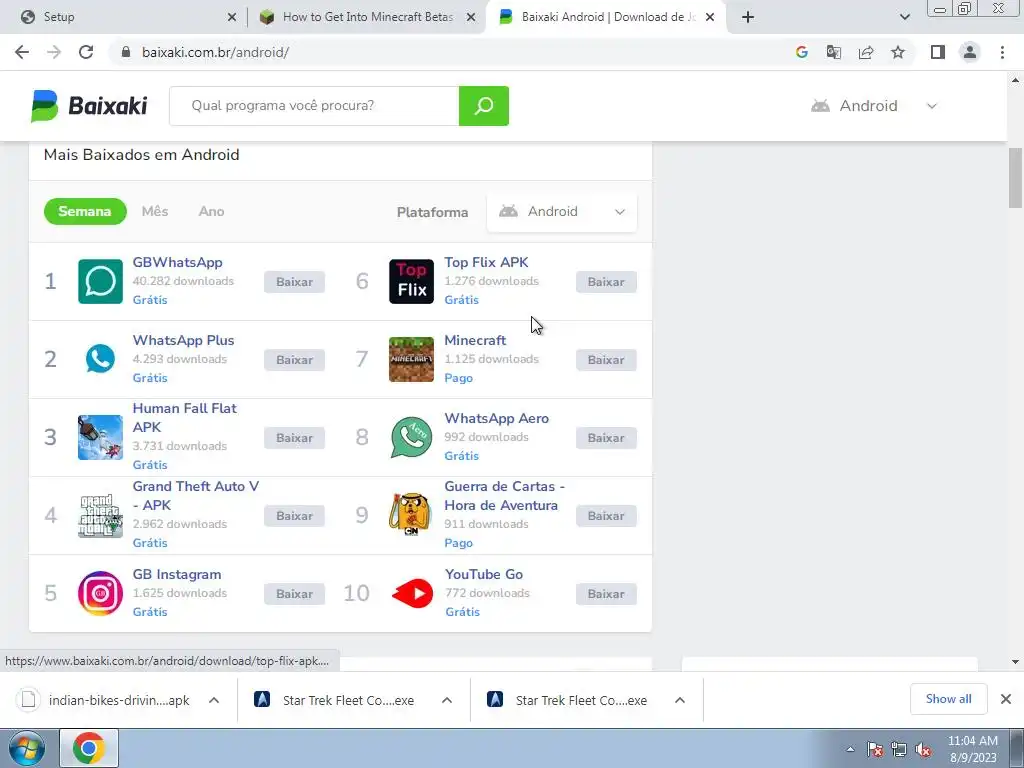Close the Minecraft Betas tab

click(x=471, y=17)
